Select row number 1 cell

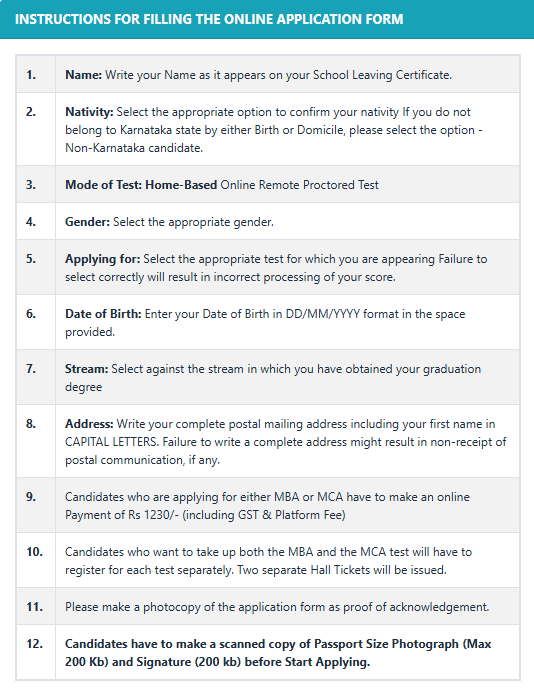pos(36,74)
